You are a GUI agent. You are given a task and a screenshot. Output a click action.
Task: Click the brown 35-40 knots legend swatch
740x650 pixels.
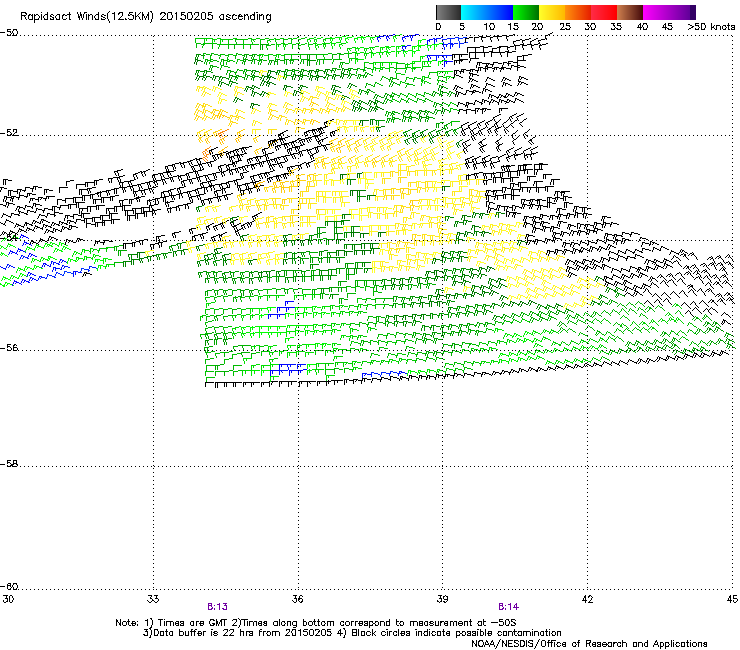pos(630,12)
